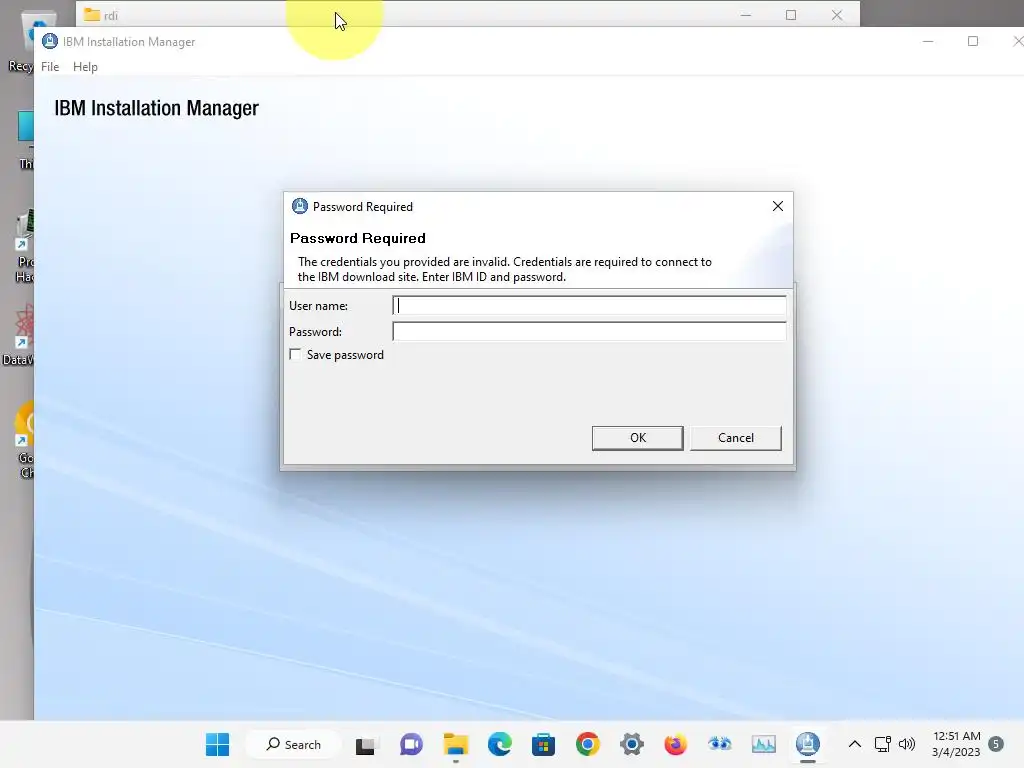Launch Firefox from taskbar

click(x=675, y=744)
